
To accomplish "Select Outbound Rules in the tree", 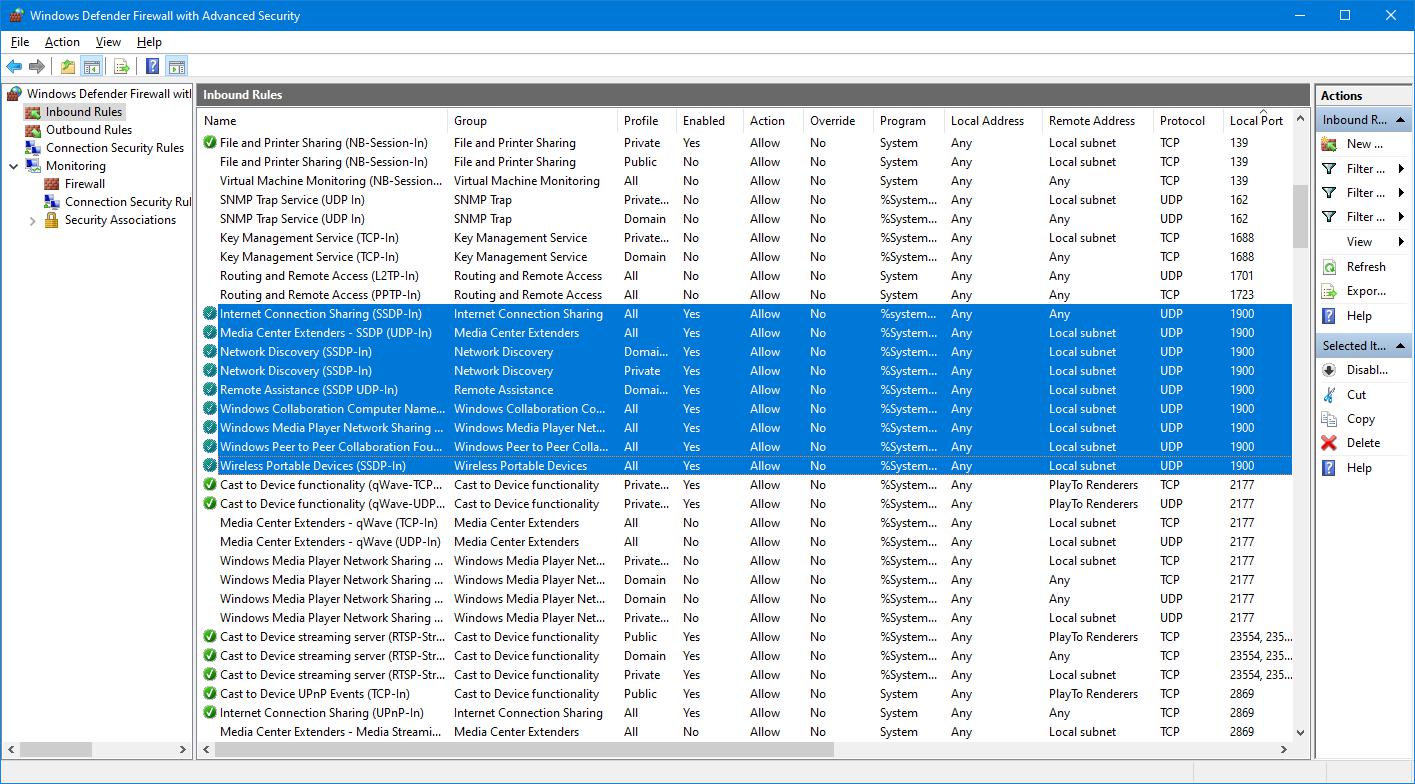I will click(x=89, y=130).
